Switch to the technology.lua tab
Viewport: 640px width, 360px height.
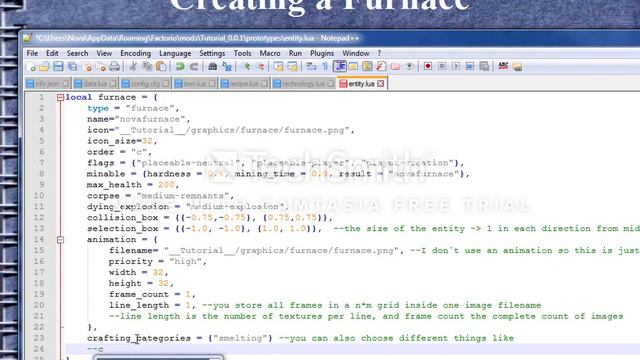[303, 84]
